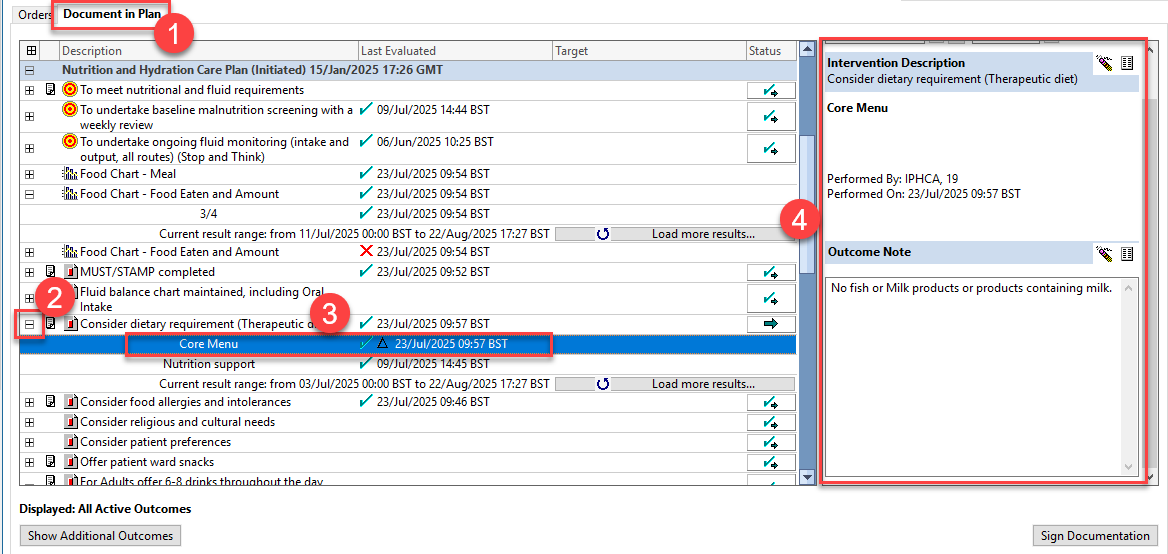1168x554 pixels.
Task: Expand the MUST/STAMP completed row
Action: pos(30,273)
